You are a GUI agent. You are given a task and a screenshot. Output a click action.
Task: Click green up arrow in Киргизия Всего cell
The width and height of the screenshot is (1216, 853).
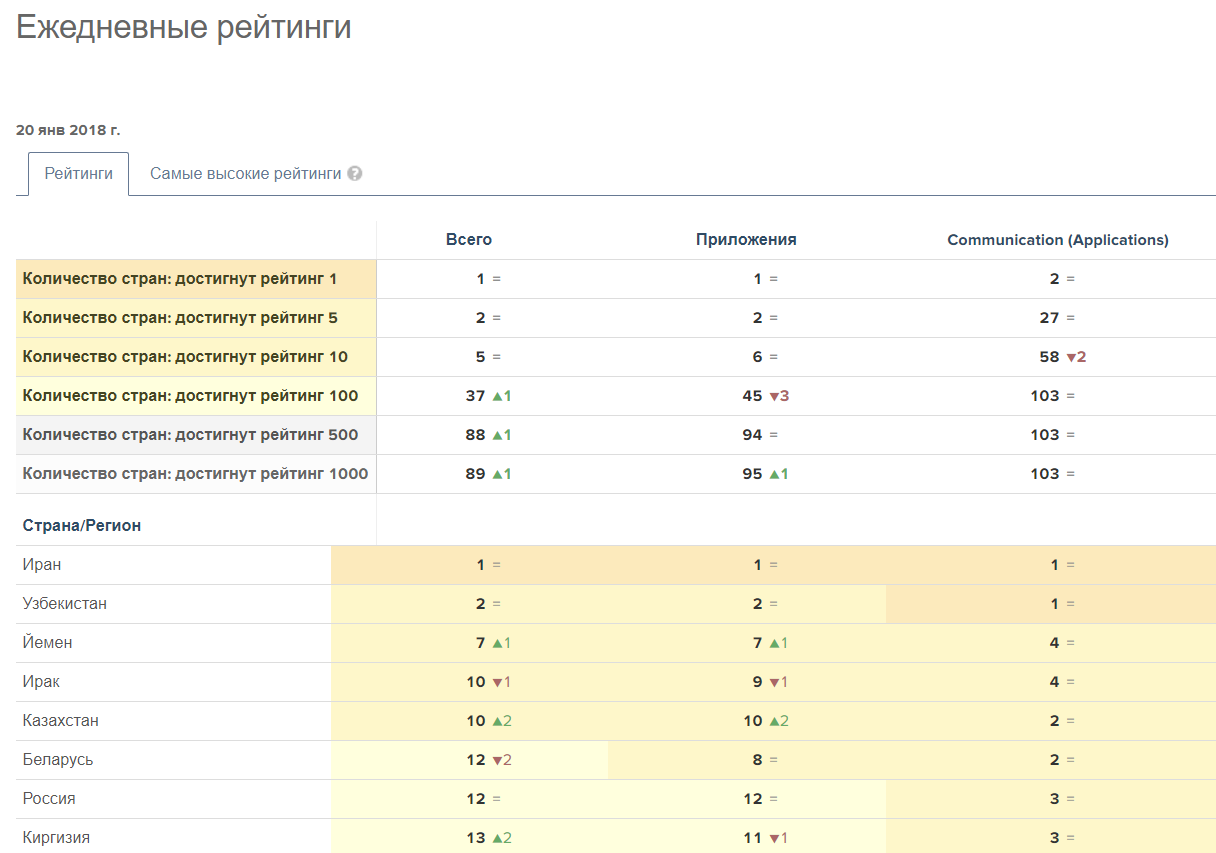(496, 838)
